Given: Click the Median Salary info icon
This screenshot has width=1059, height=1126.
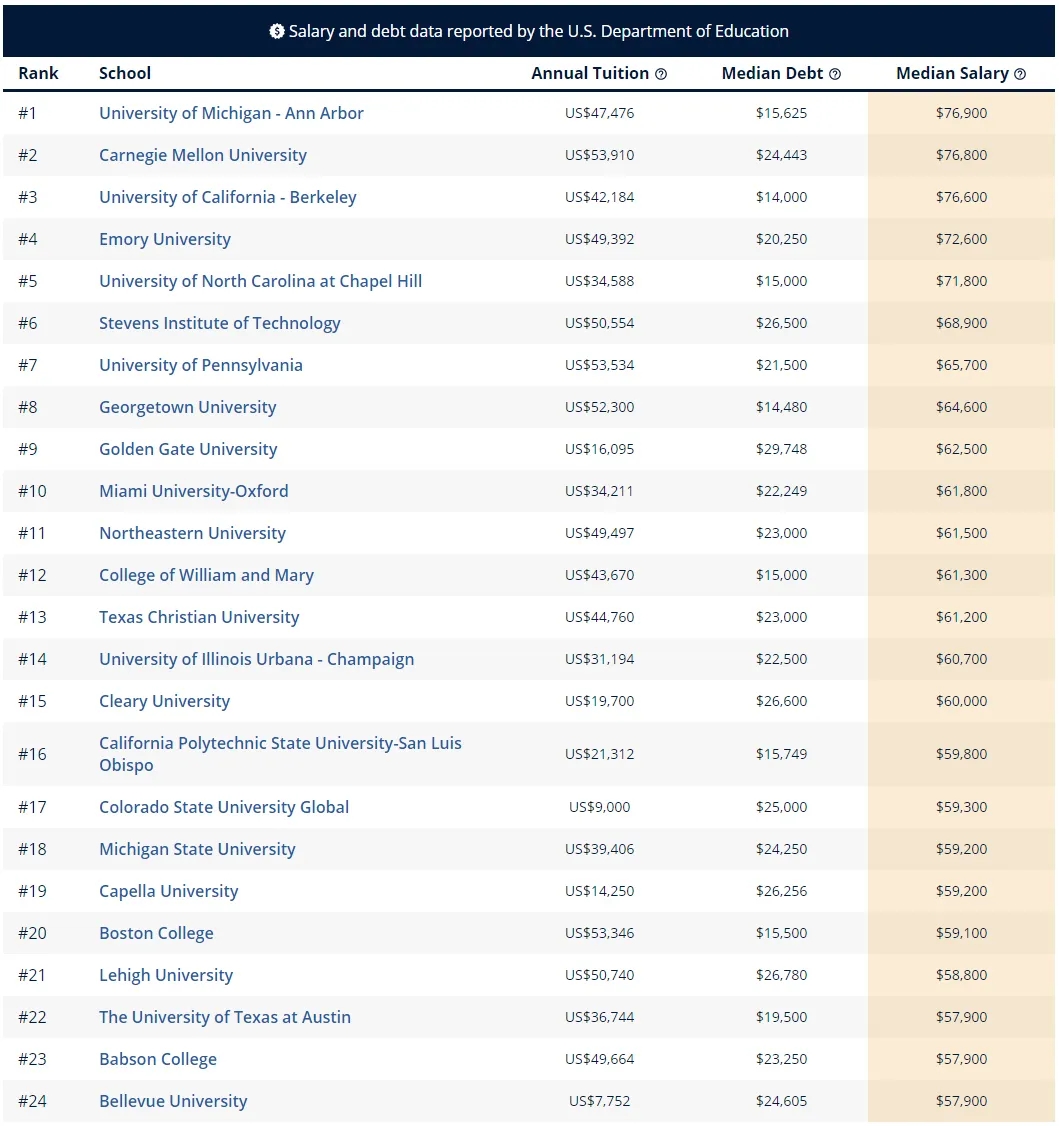Looking at the screenshot, I should click(1020, 74).
